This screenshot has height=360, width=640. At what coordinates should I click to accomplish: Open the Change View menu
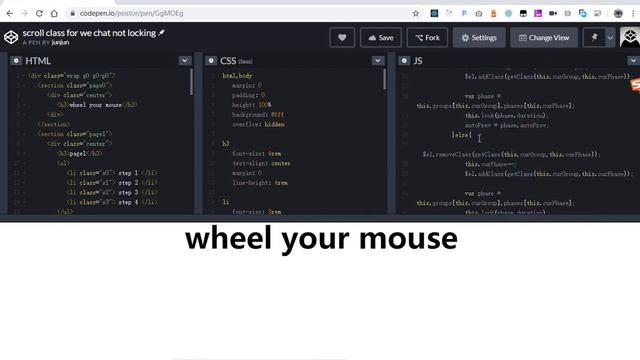click(544, 38)
